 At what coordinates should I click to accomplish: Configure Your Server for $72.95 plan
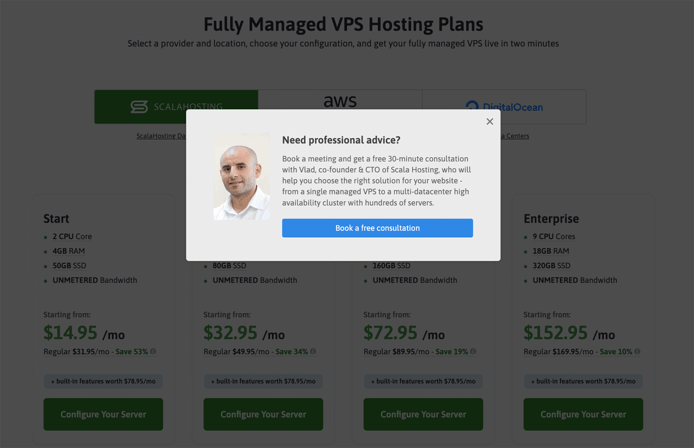click(x=423, y=414)
